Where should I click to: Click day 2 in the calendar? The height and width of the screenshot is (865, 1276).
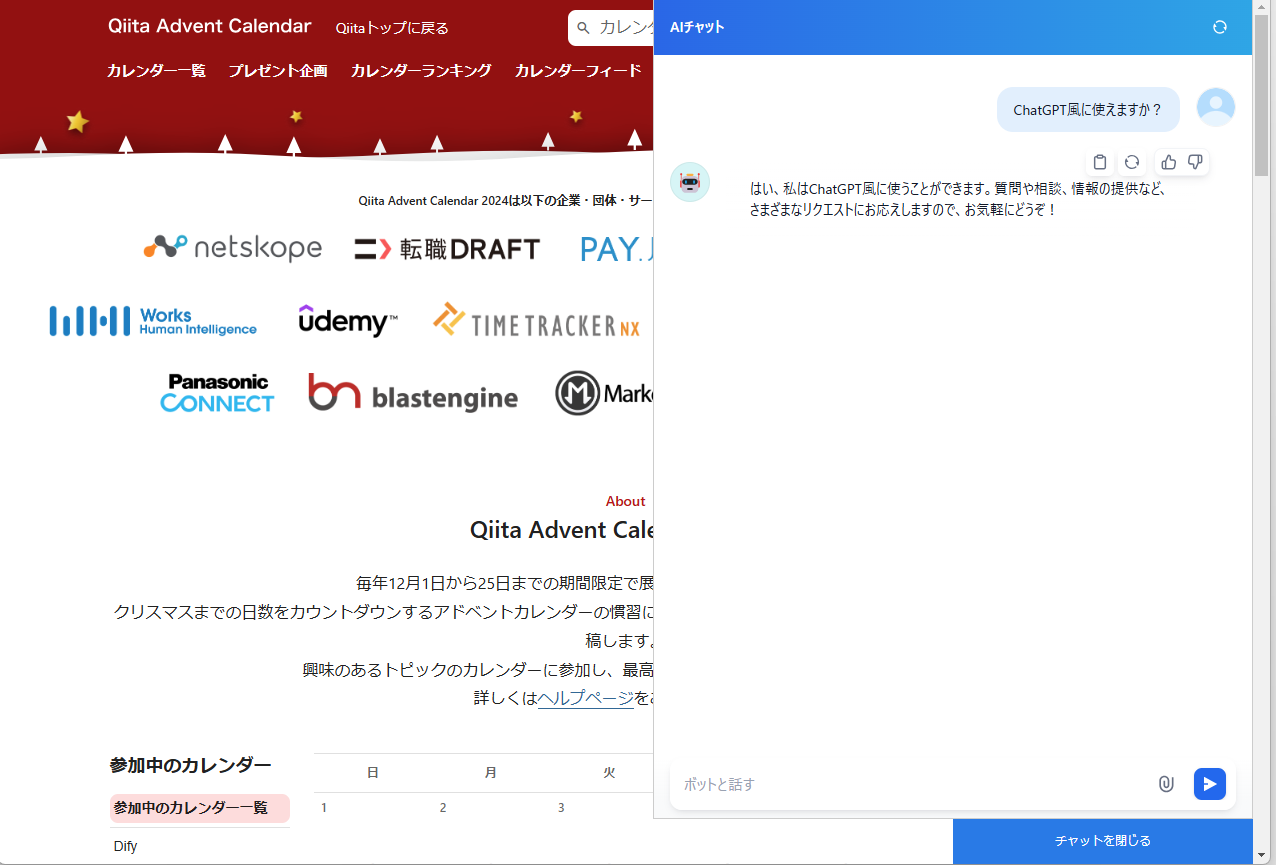[x=443, y=808]
